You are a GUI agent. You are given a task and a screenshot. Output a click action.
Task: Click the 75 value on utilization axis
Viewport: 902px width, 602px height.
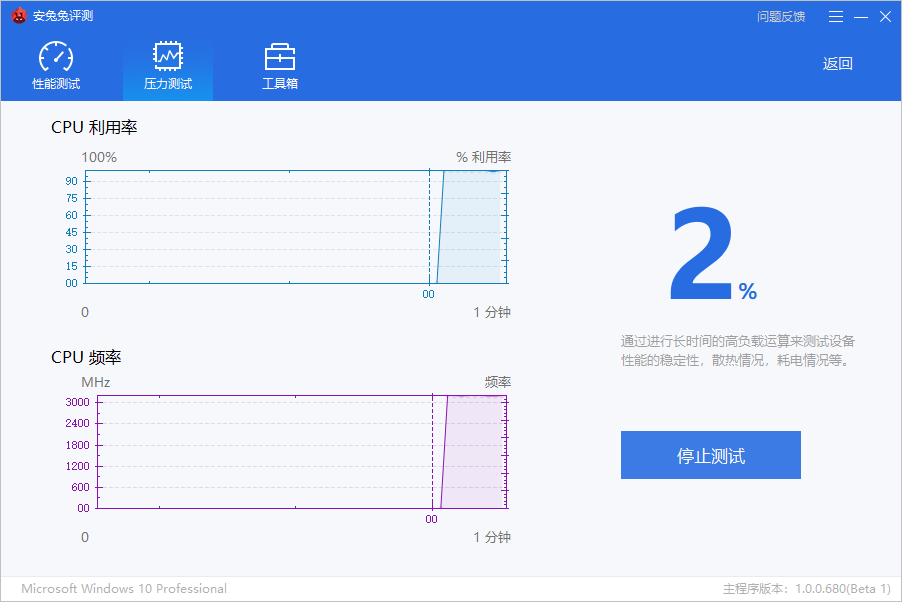[71, 198]
